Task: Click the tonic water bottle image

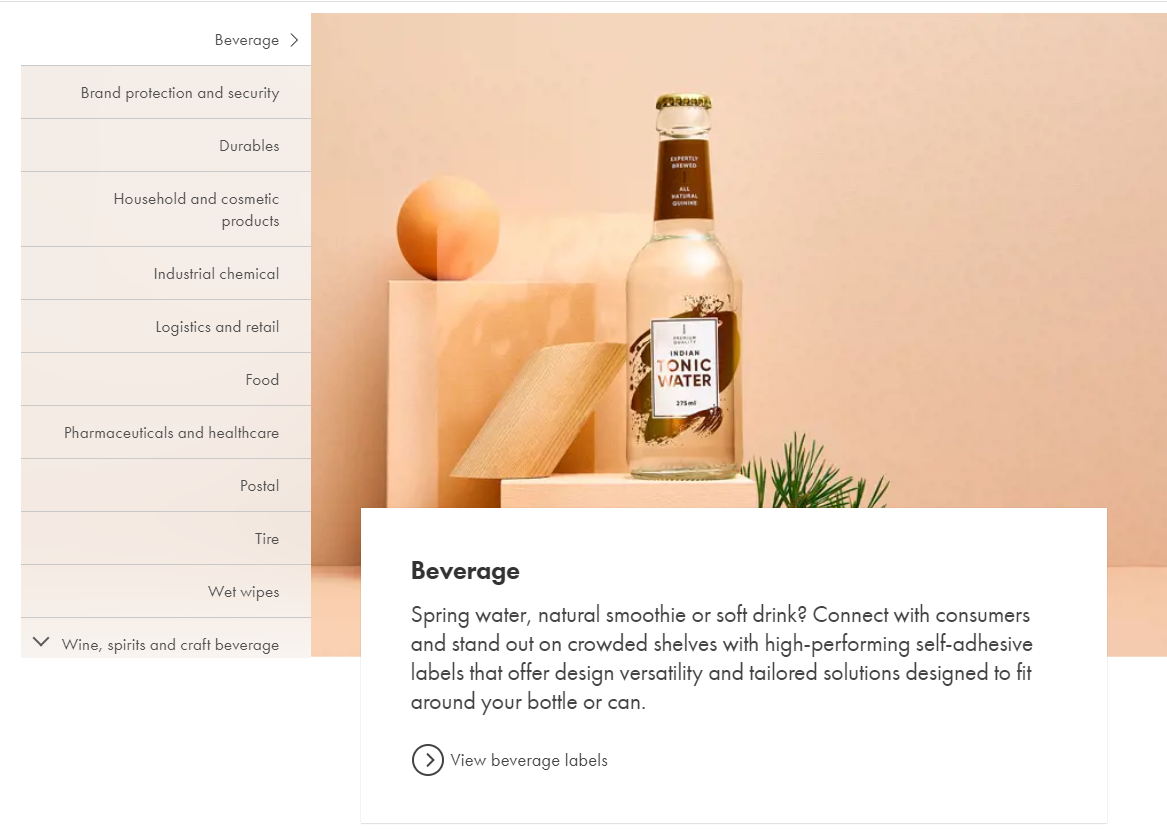Action: pos(683,287)
